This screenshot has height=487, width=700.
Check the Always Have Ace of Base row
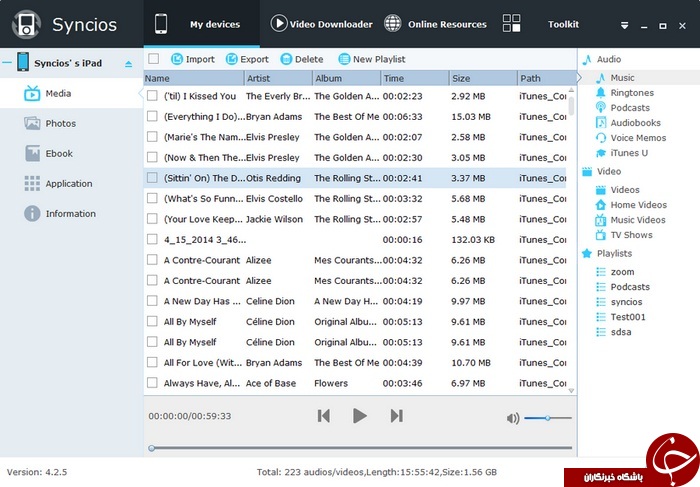pos(152,383)
